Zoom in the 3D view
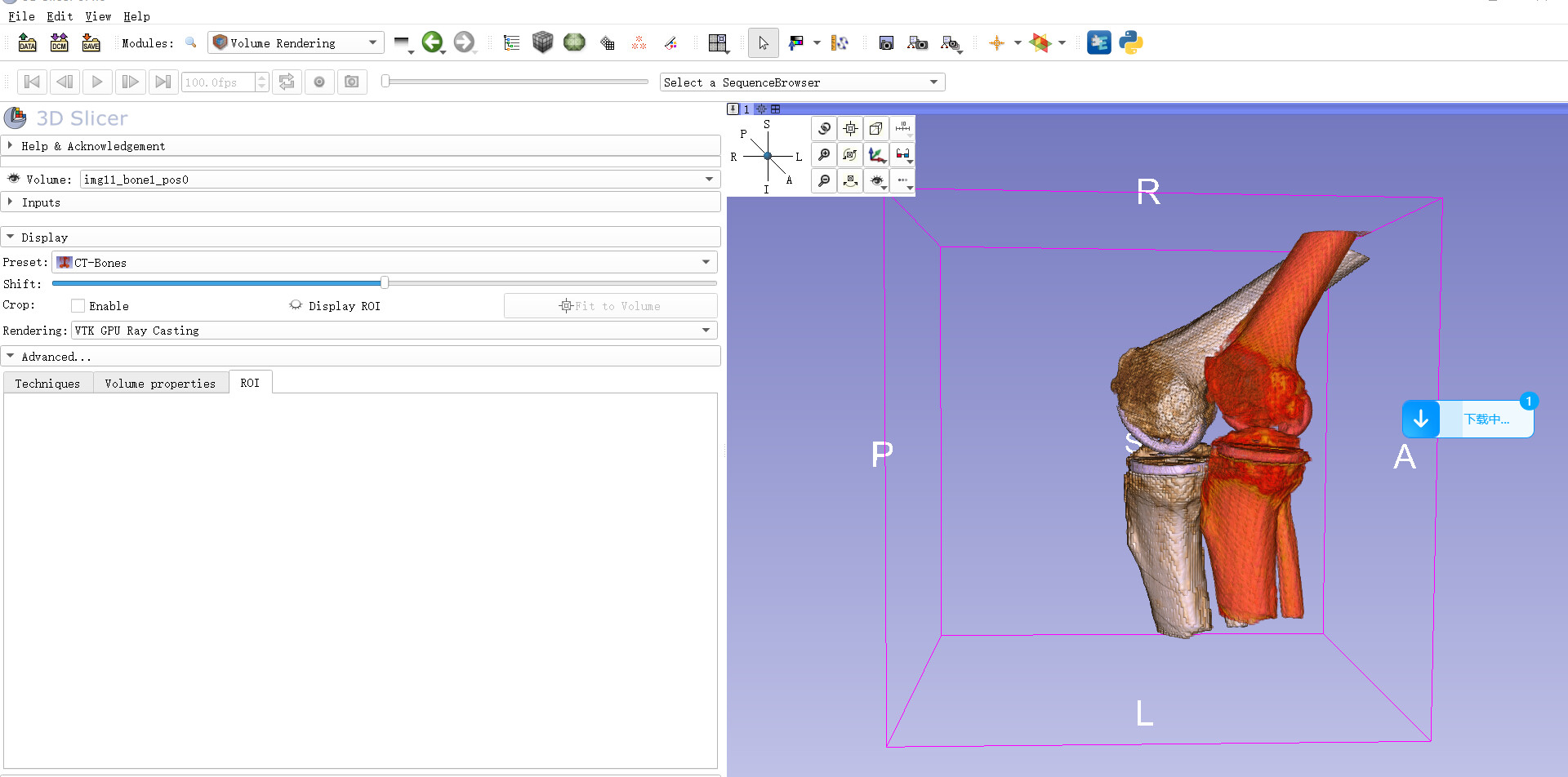This screenshot has width=1568, height=777. point(824,154)
